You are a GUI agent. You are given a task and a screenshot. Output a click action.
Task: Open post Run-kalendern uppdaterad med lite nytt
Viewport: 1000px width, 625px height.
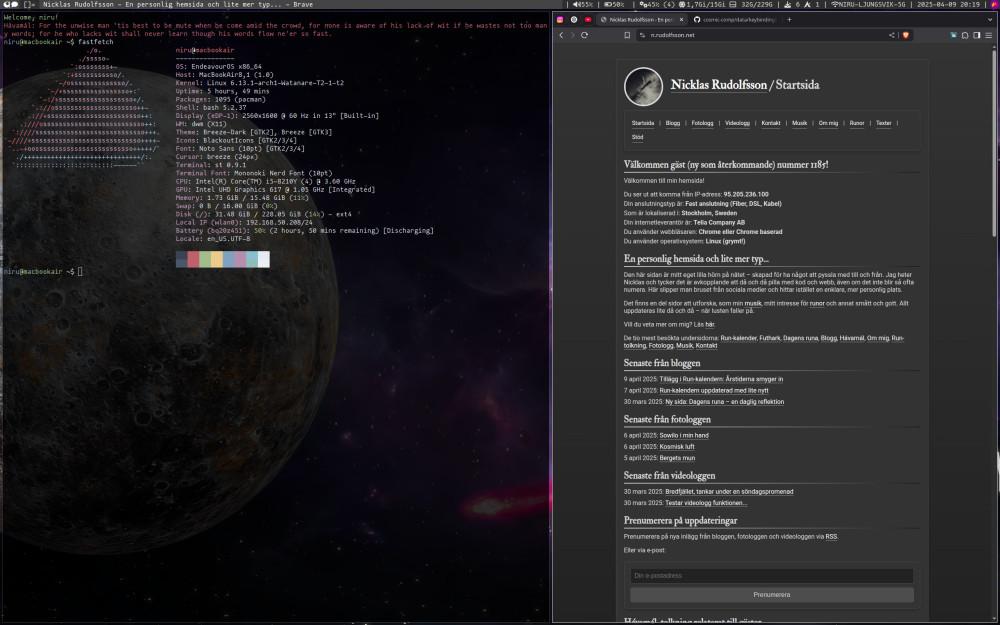click(714, 390)
